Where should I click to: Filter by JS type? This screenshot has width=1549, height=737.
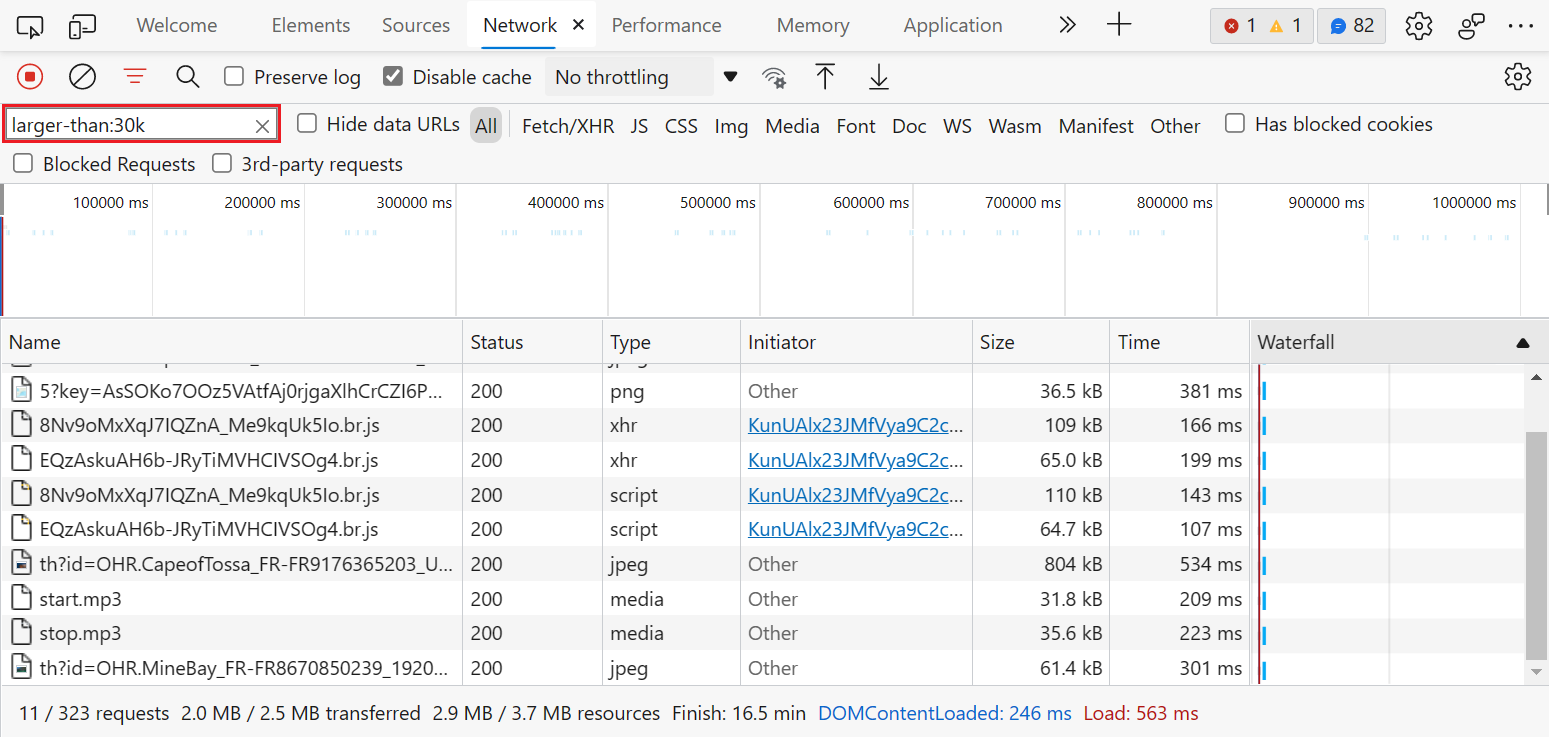640,126
